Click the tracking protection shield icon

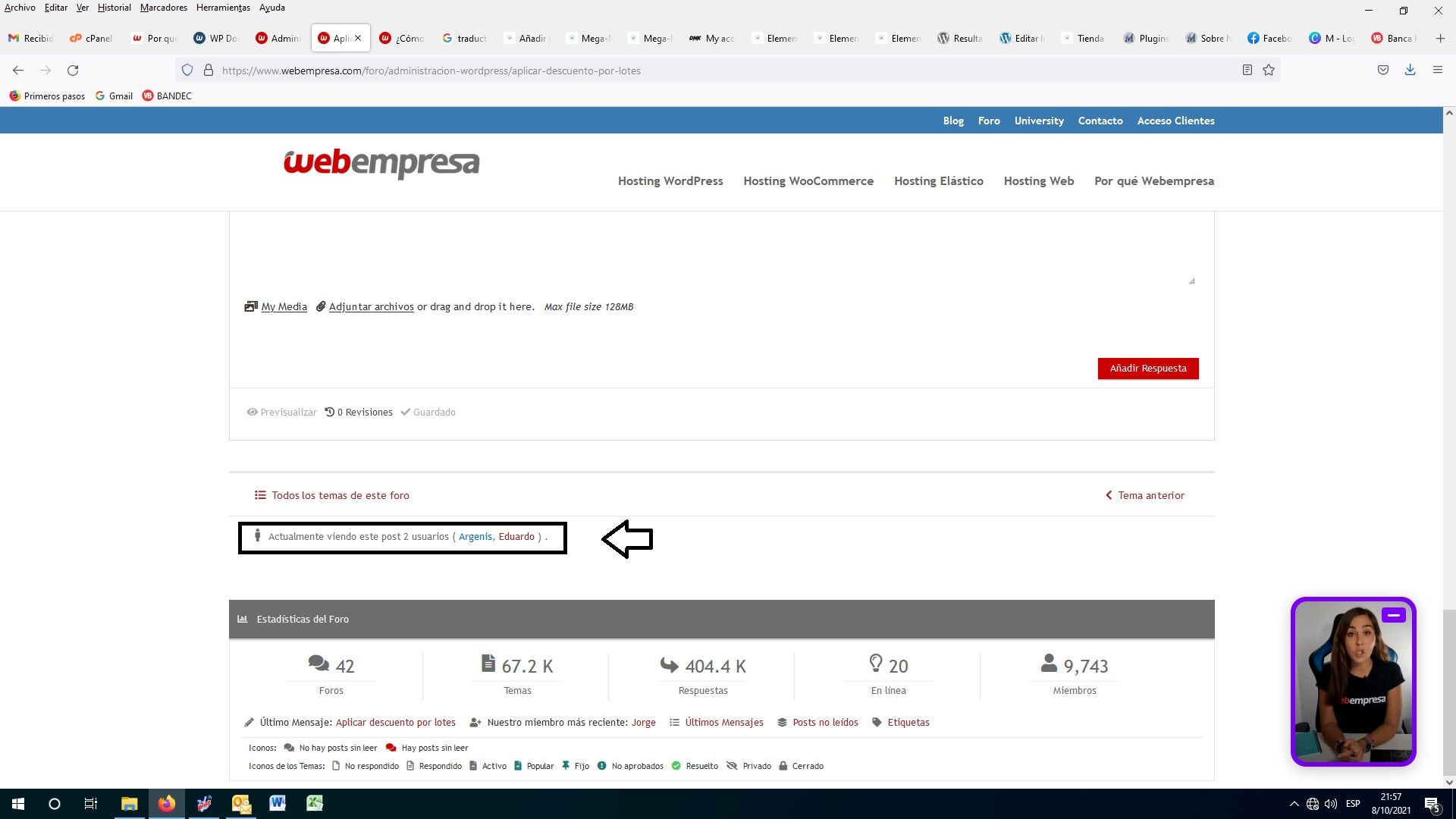[187, 71]
